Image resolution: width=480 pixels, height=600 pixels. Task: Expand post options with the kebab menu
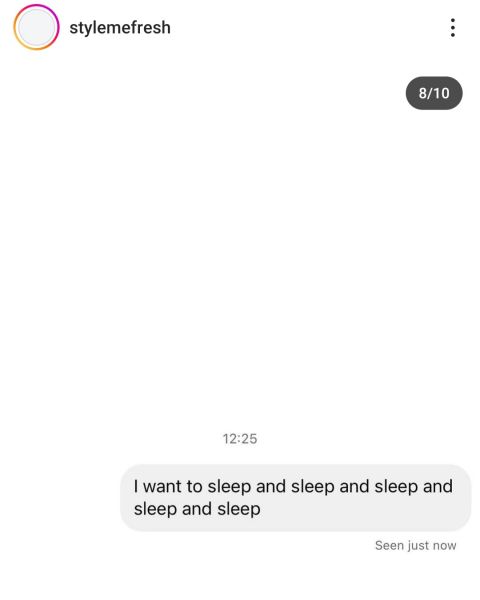(x=453, y=28)
